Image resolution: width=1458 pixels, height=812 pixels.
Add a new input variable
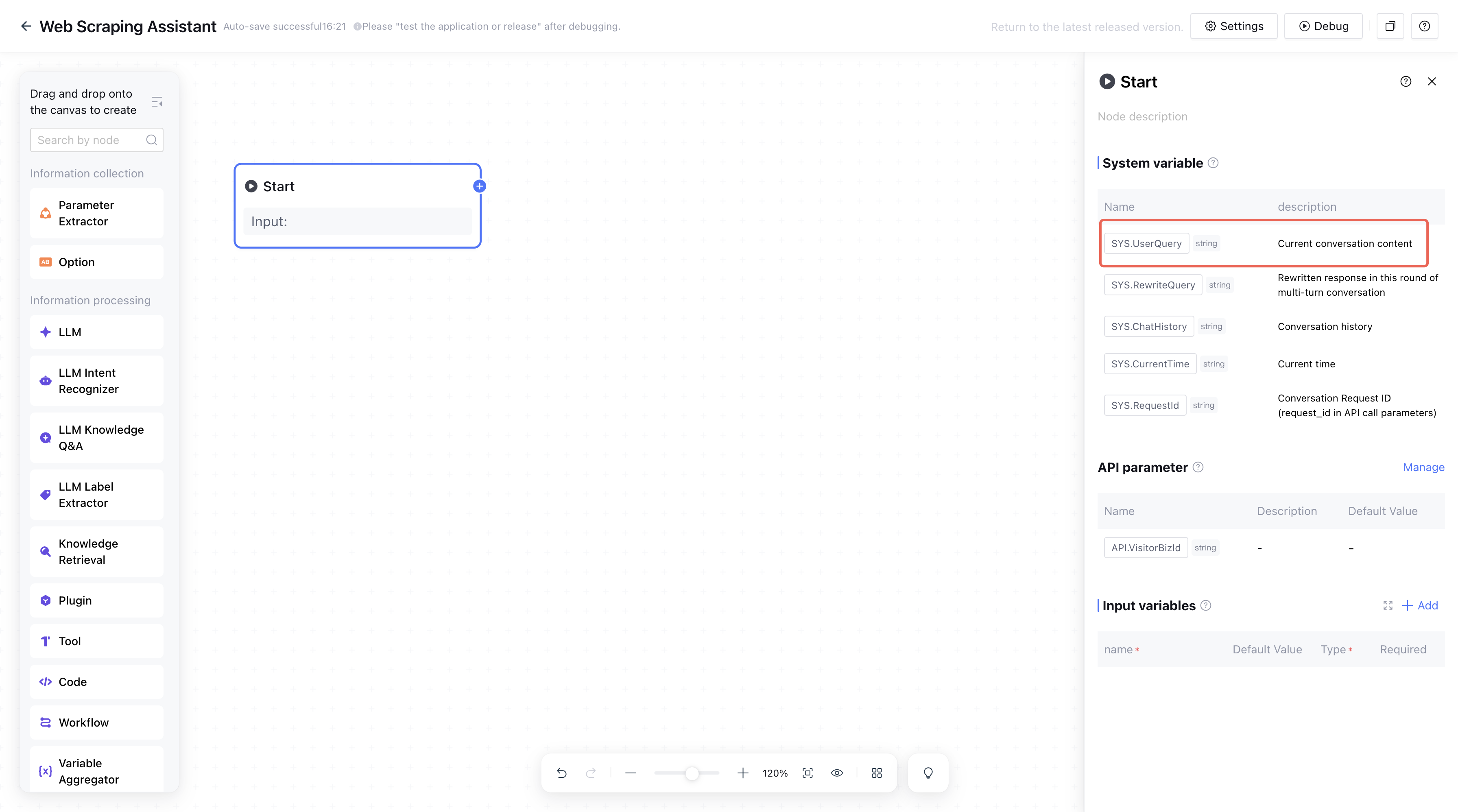click(x=1420, y=605)
